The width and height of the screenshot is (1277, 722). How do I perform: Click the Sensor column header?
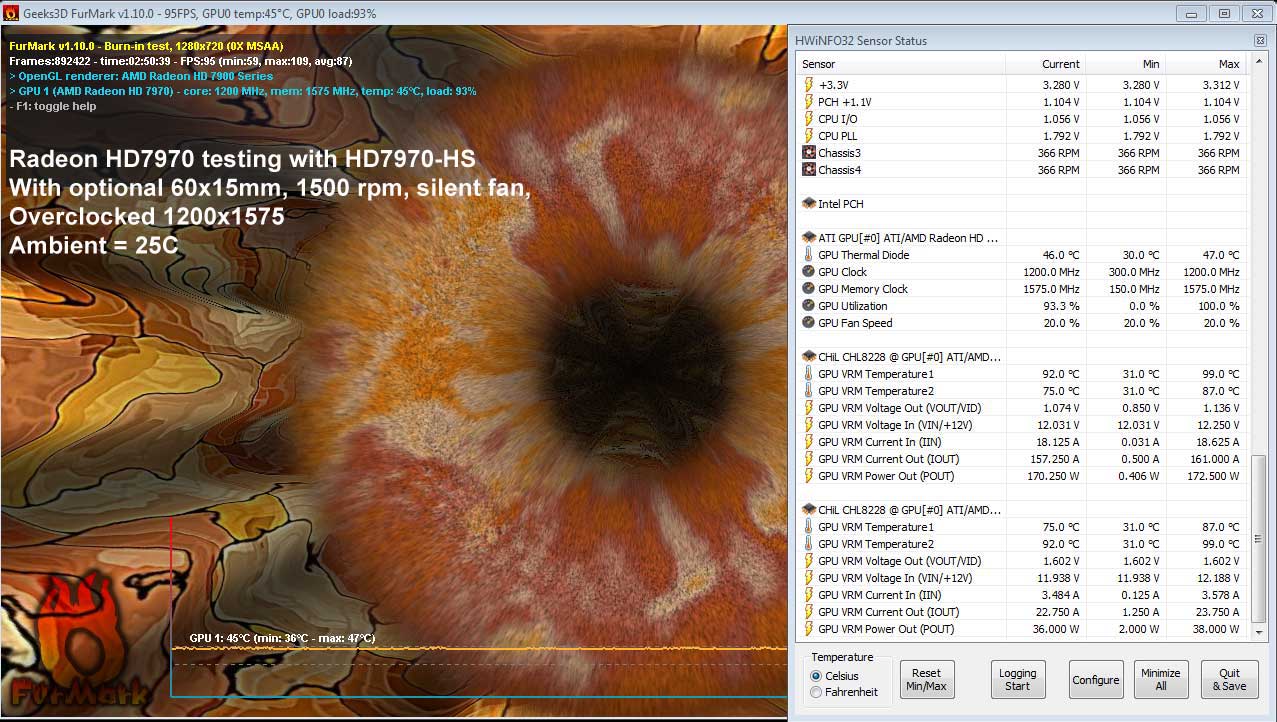click(x=900, y=64)
